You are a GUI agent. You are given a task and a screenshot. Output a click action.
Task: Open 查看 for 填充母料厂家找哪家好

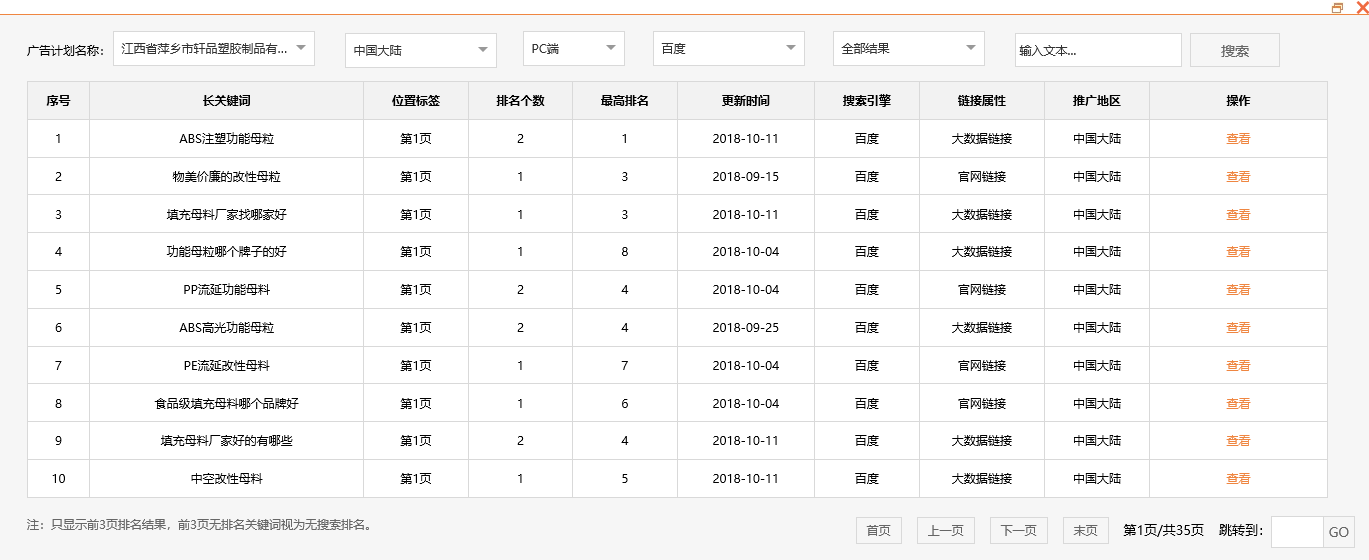pos(1238,215)
